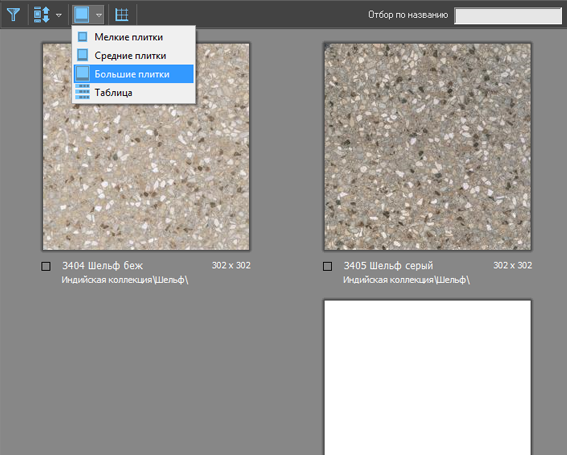This screenshot has width=567, height=455.
Task: Click the grid layout icon
Action: (122, 15)
